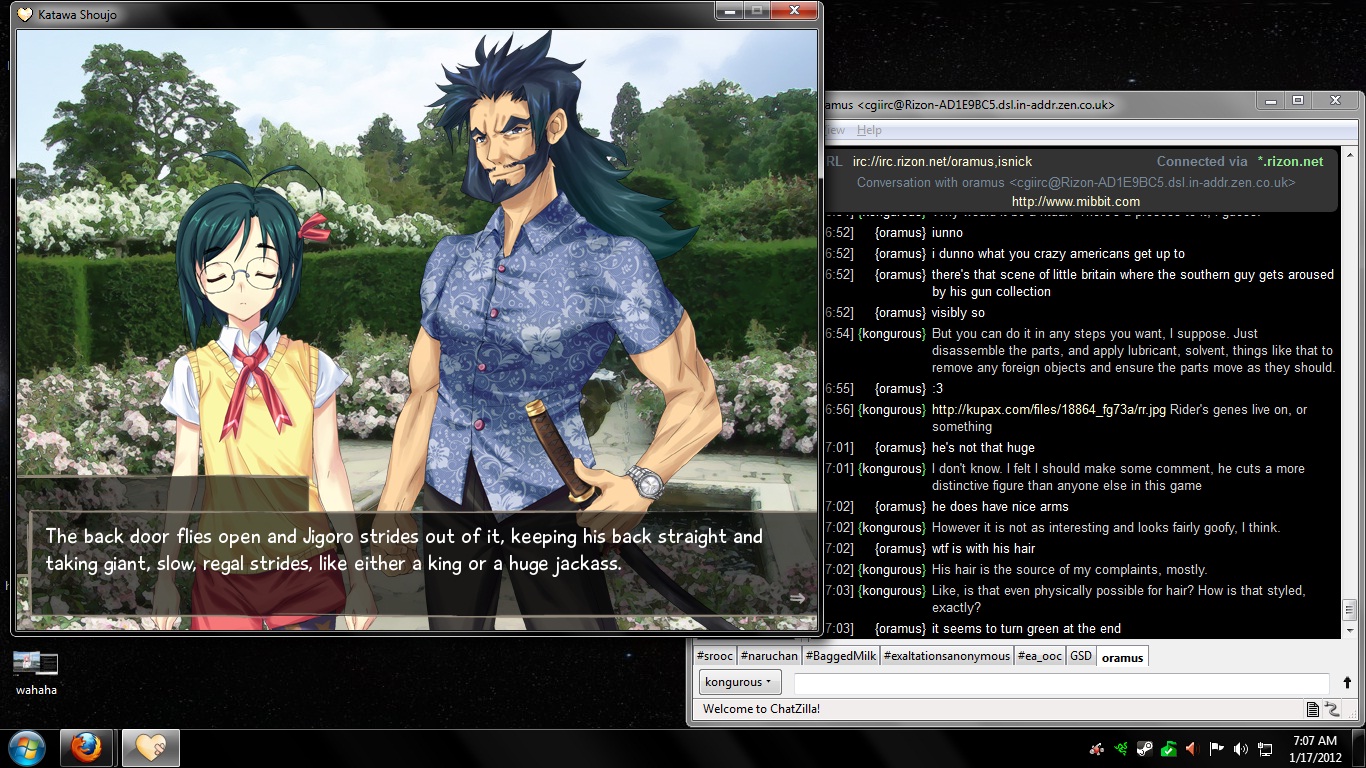Click the 'Welcome to ChatZilla!' status text
Viewport: 1366px width, 768px height.
click(761, 709)
